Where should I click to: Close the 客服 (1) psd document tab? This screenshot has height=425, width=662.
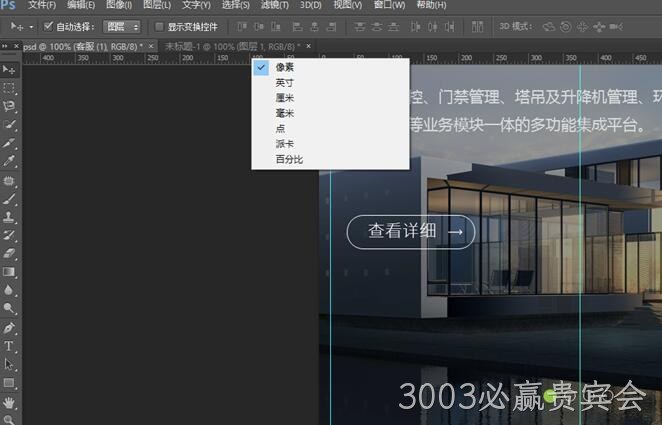tap(151, 46)
